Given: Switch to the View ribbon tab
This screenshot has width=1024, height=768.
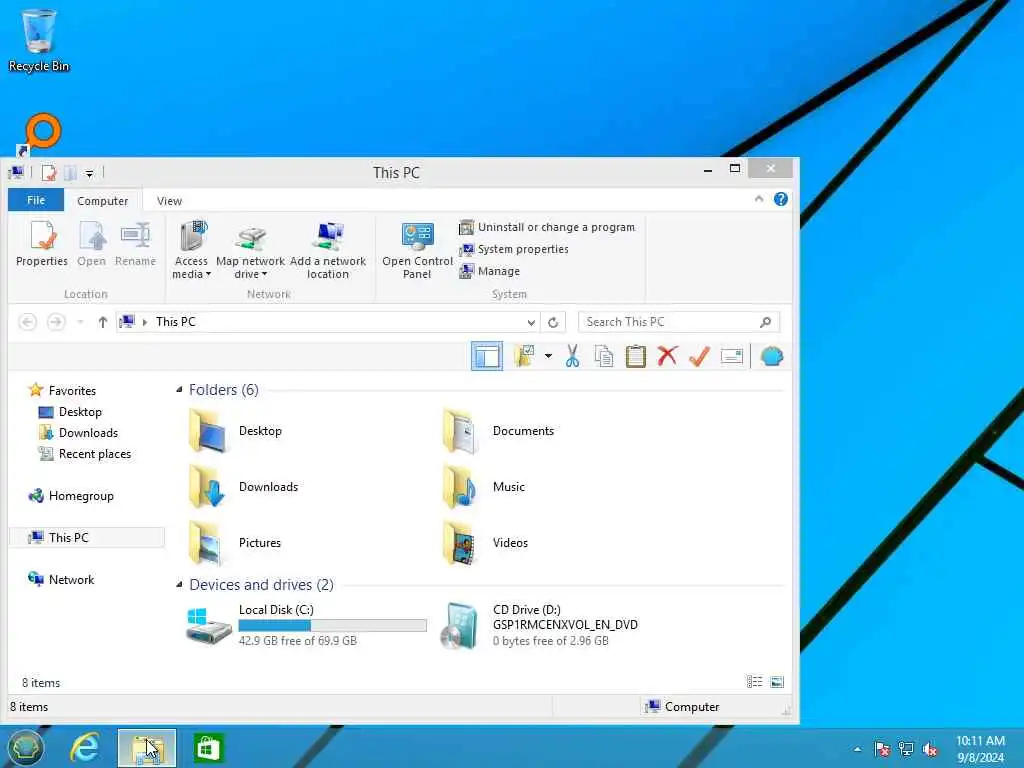Looking at the screenshot, I should [169, 200].
